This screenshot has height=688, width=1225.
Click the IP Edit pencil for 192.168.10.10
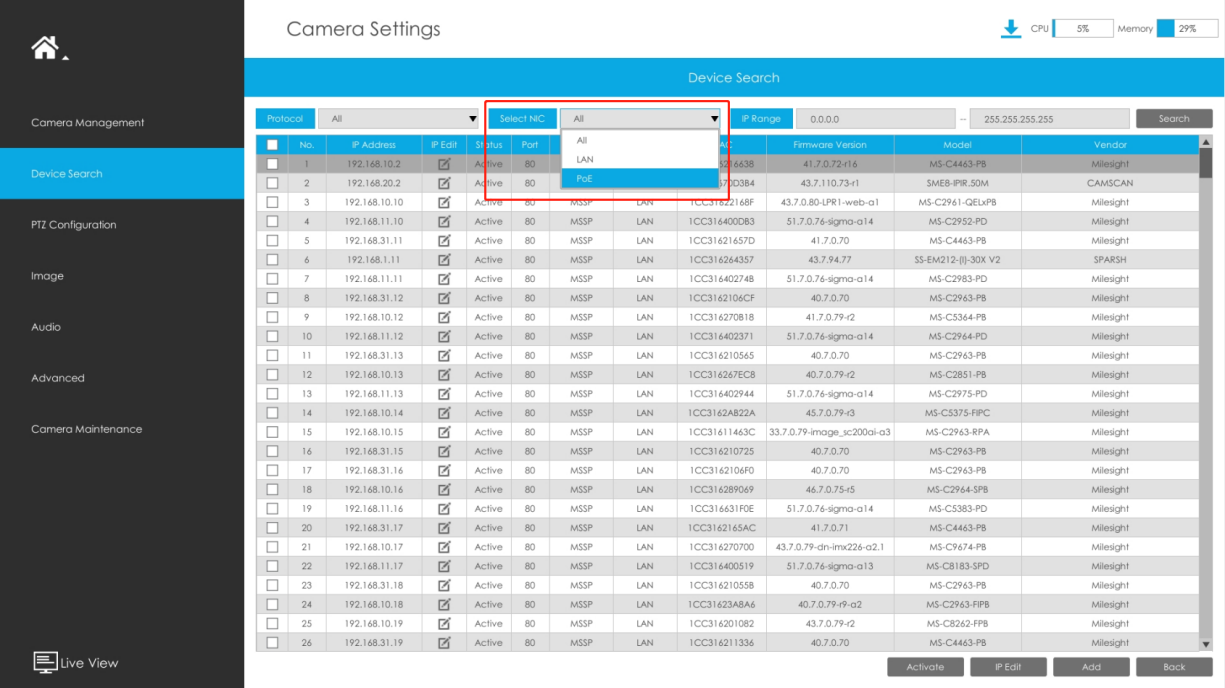(444, 202)
